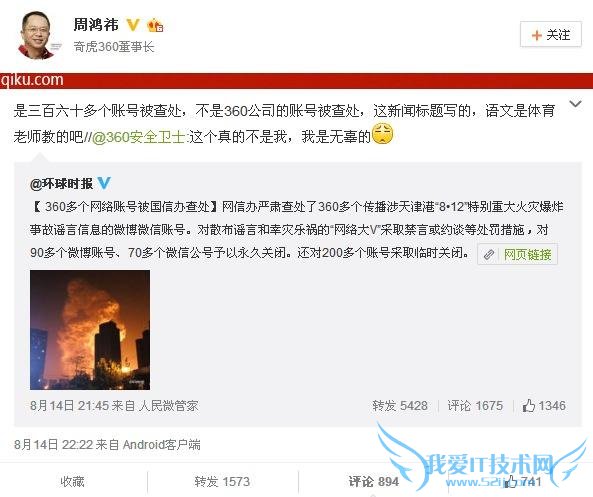Enlarge the explosion photo thumbnail
Image resolution: width=593 pixels, height=497 pixels.
tap(90, 330)
